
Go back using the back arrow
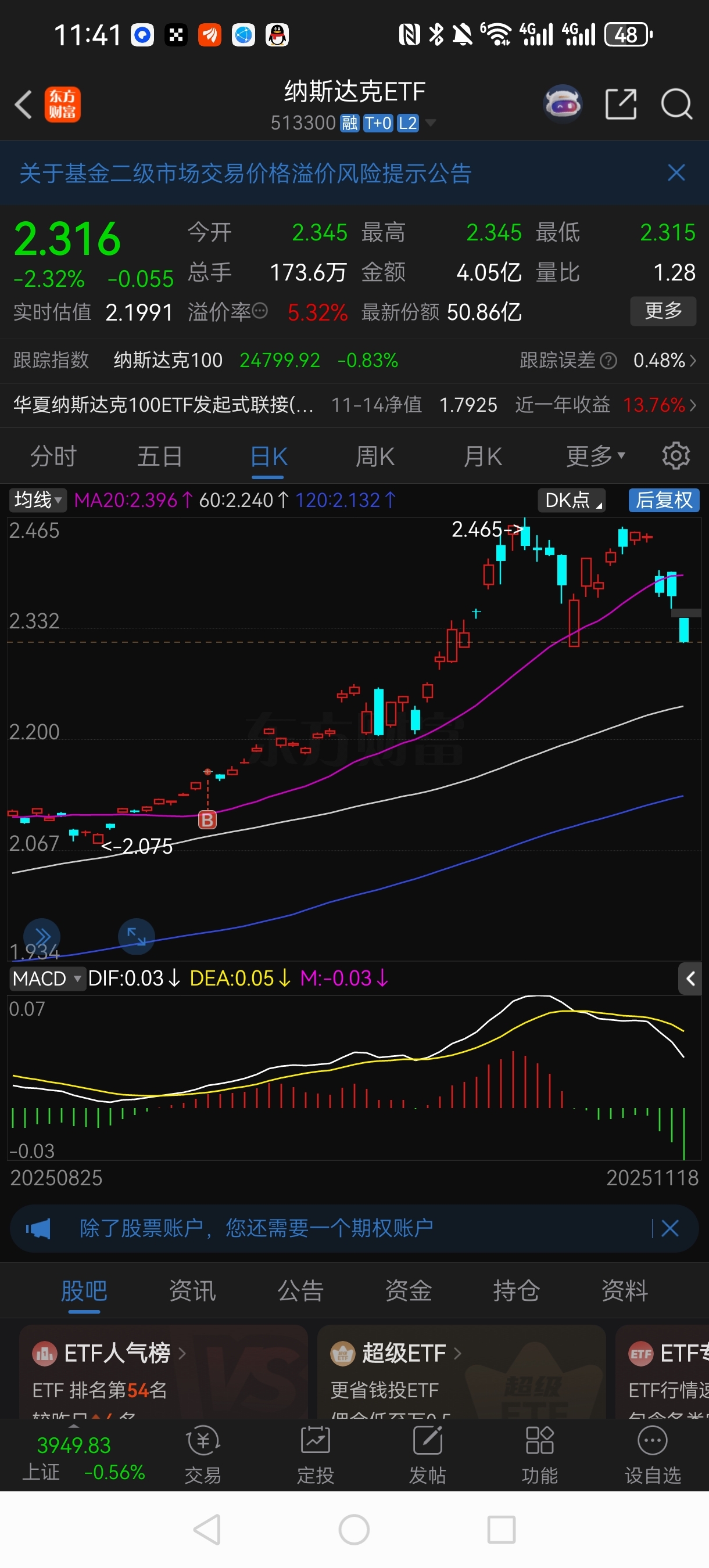point(24,104)
